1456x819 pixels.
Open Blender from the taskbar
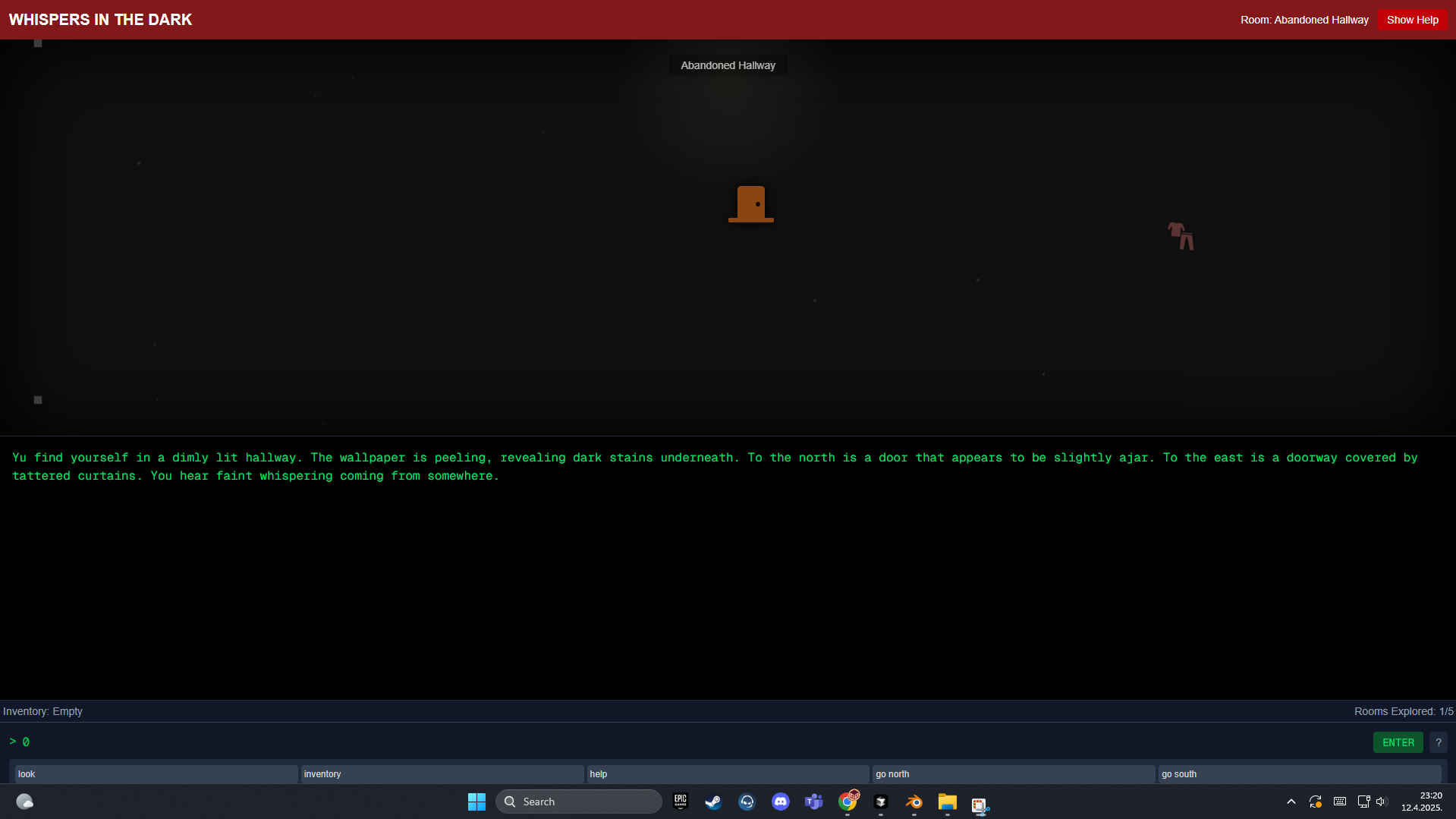click(914, 802)
